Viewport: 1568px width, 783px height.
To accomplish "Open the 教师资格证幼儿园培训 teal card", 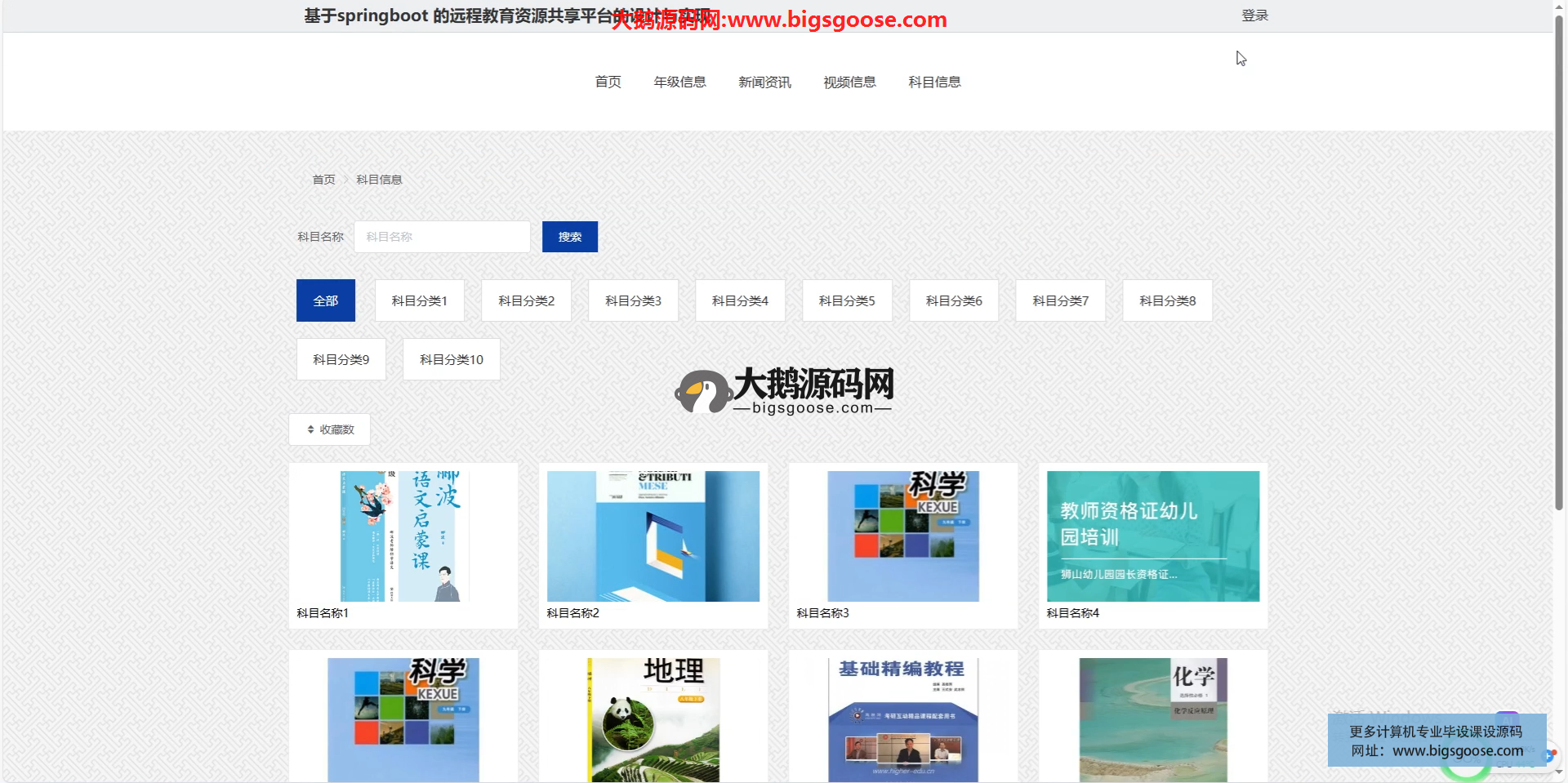I will click(1152, 536).
